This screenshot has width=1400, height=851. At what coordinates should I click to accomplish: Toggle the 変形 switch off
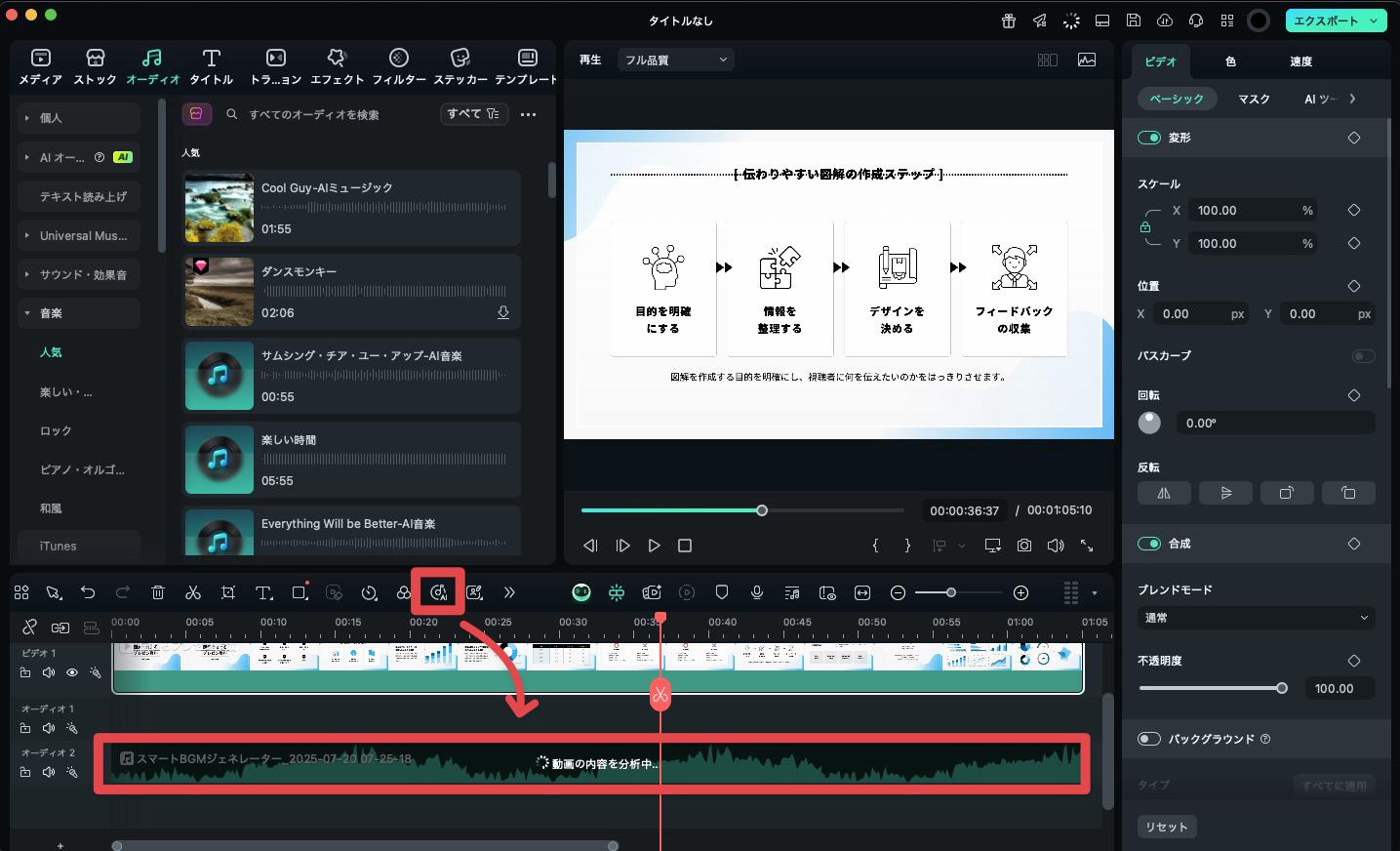click(1149, 138)
